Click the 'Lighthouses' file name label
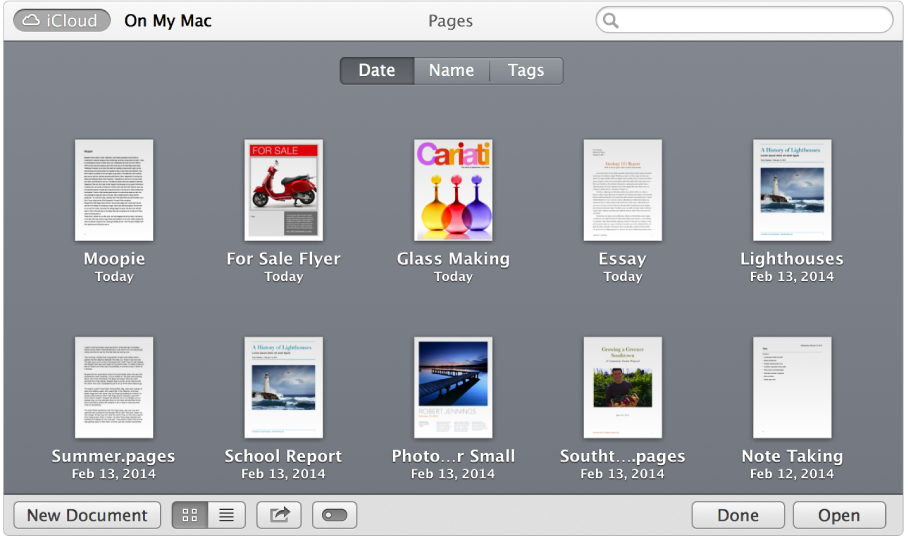 (792, 259)
